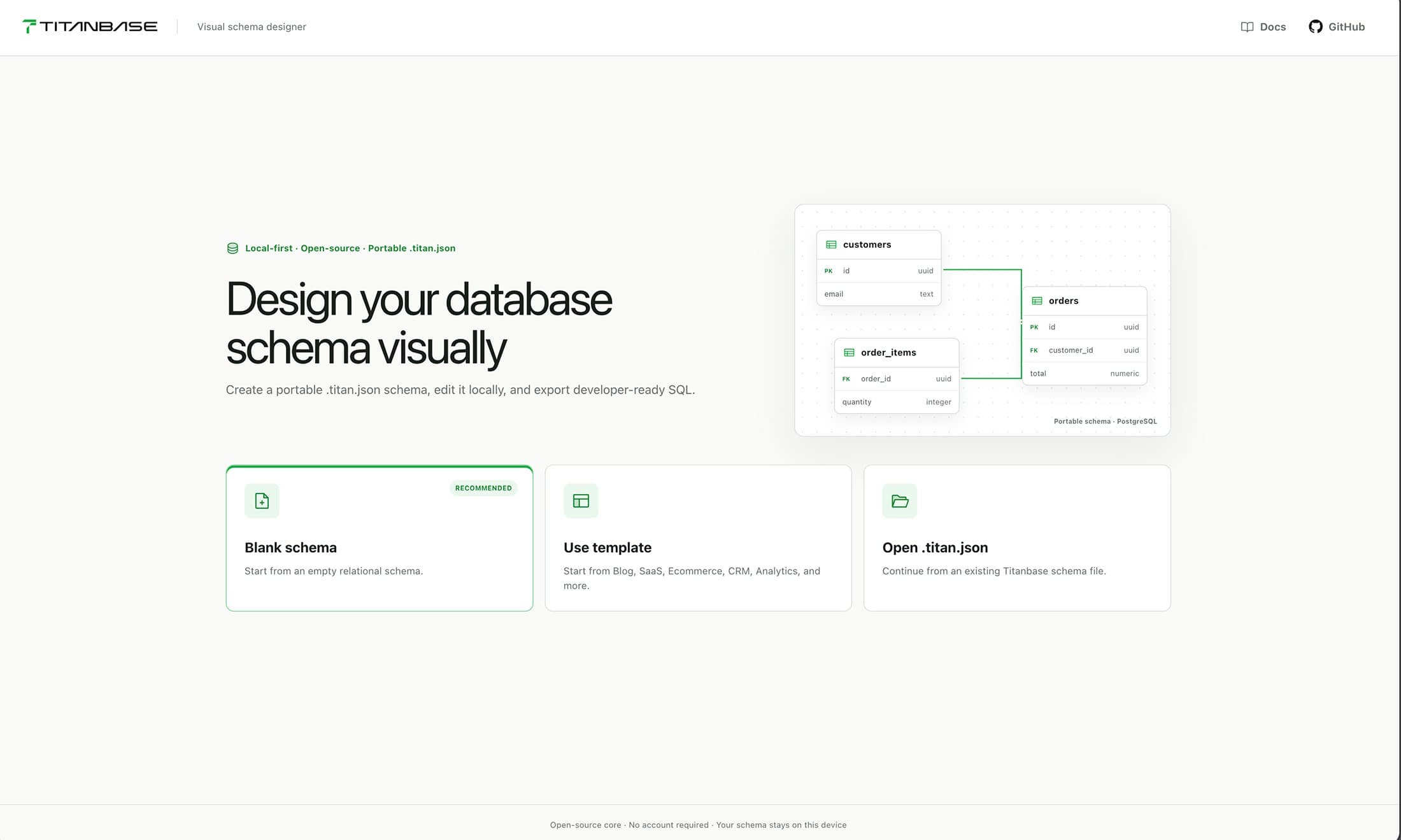Click the 'uuid' type in customers id row
The image size is (1401, 840).
pos(925,271)
